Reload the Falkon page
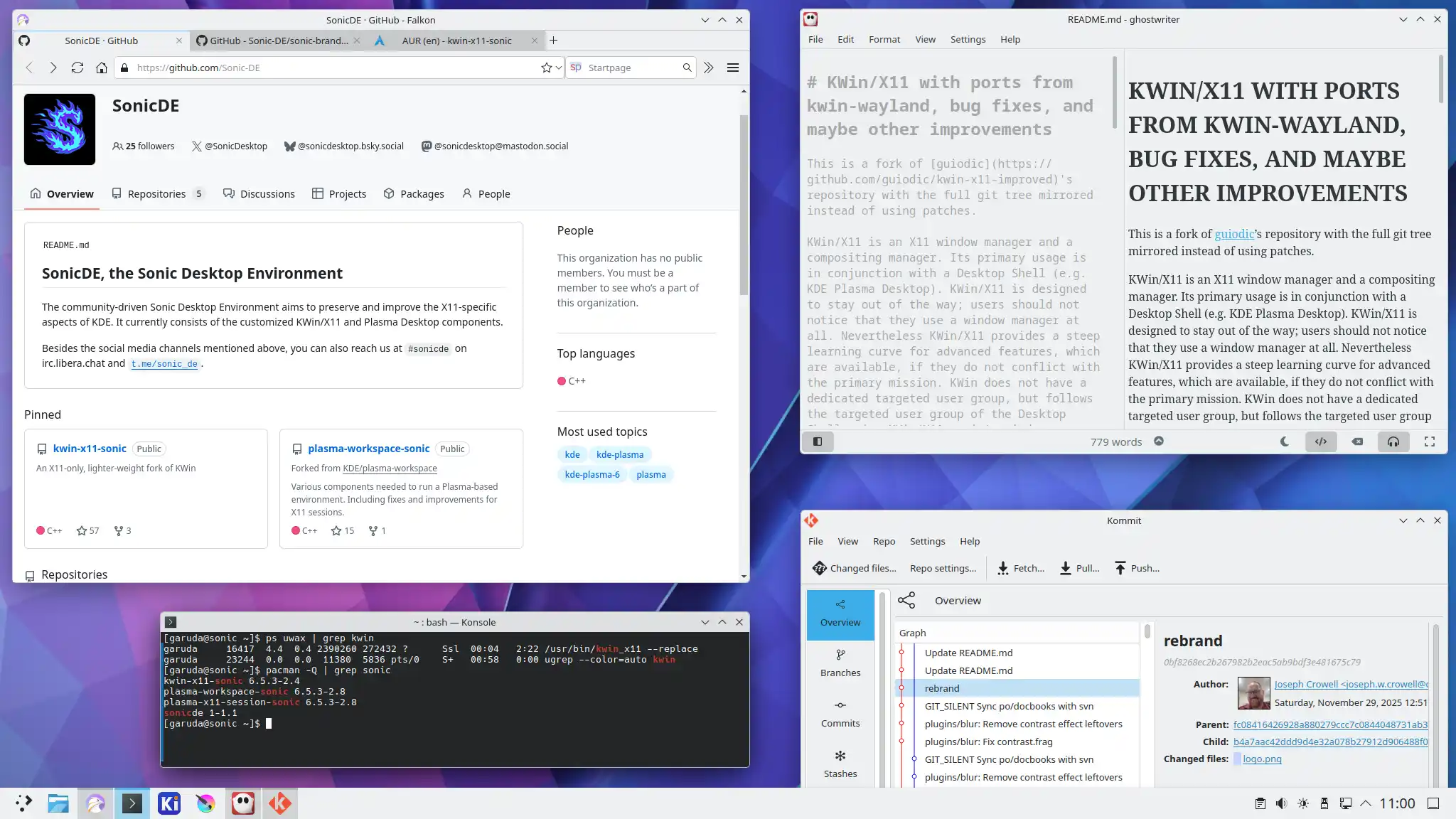The image size is (1456, 819). (77, 68)
